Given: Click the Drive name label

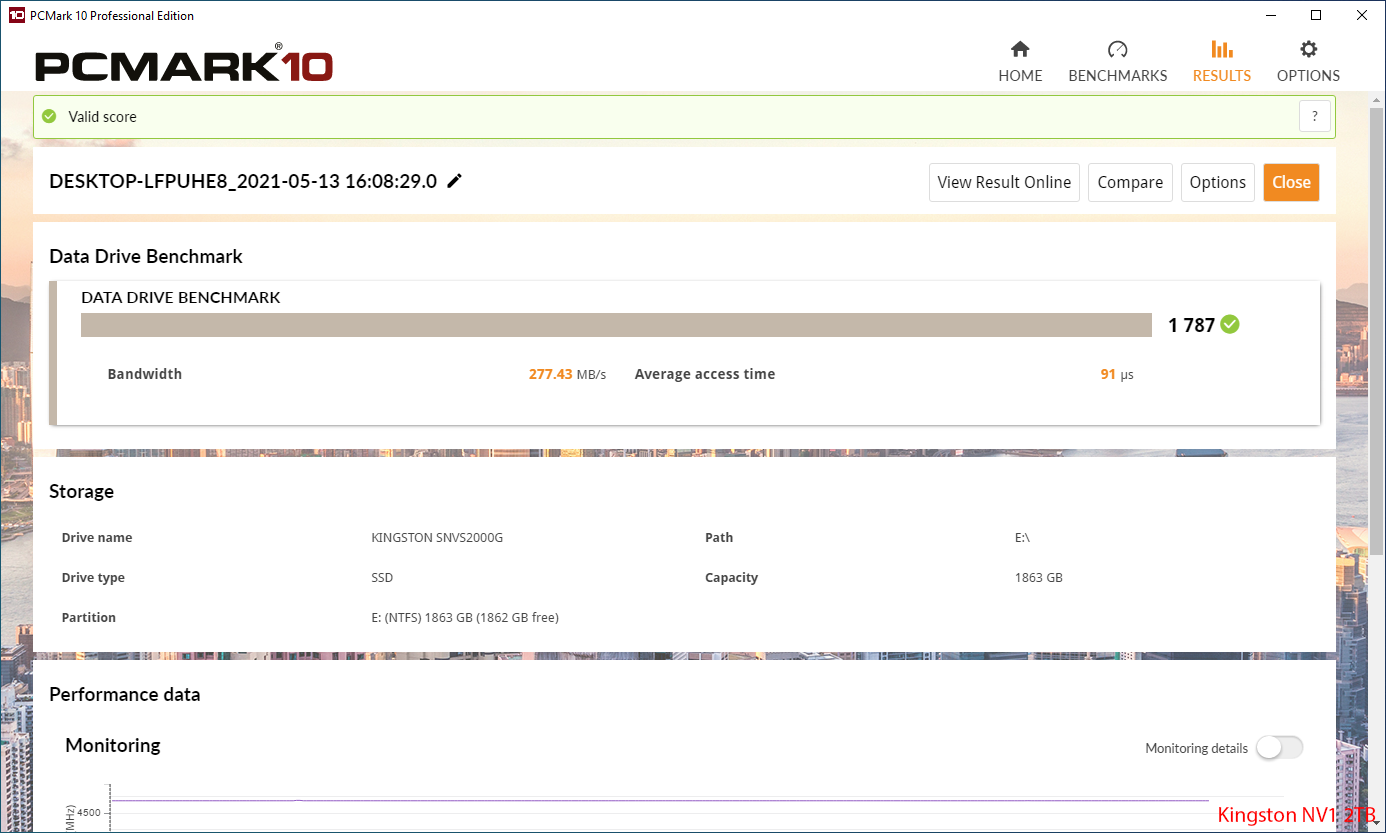Looking at the screenshot, I should tap(97, 537).
